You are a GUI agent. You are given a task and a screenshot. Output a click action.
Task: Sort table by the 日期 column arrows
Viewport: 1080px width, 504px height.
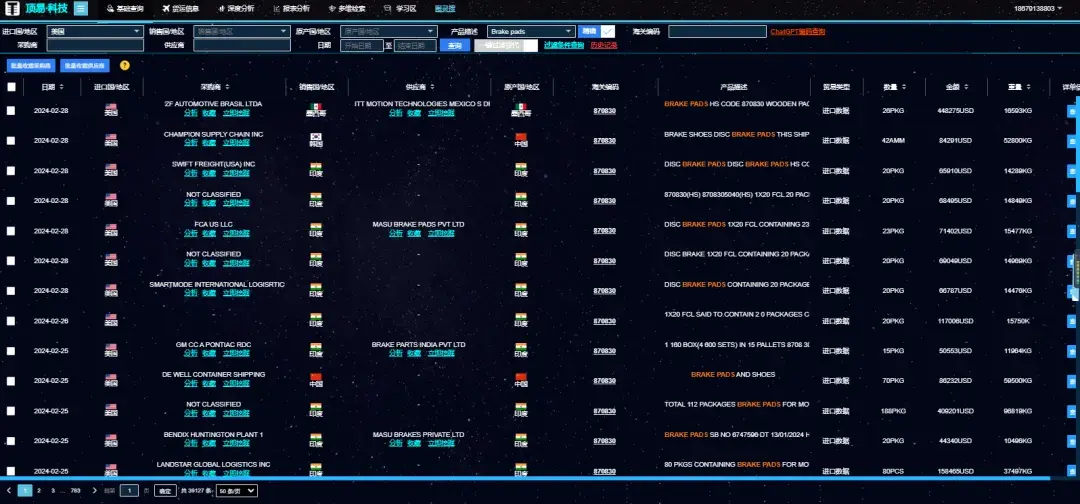click(x=61, y=87)
